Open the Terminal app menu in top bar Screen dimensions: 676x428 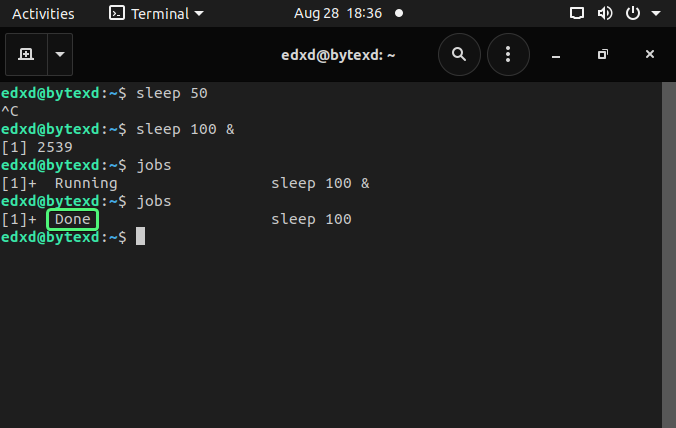click(155, 14)
